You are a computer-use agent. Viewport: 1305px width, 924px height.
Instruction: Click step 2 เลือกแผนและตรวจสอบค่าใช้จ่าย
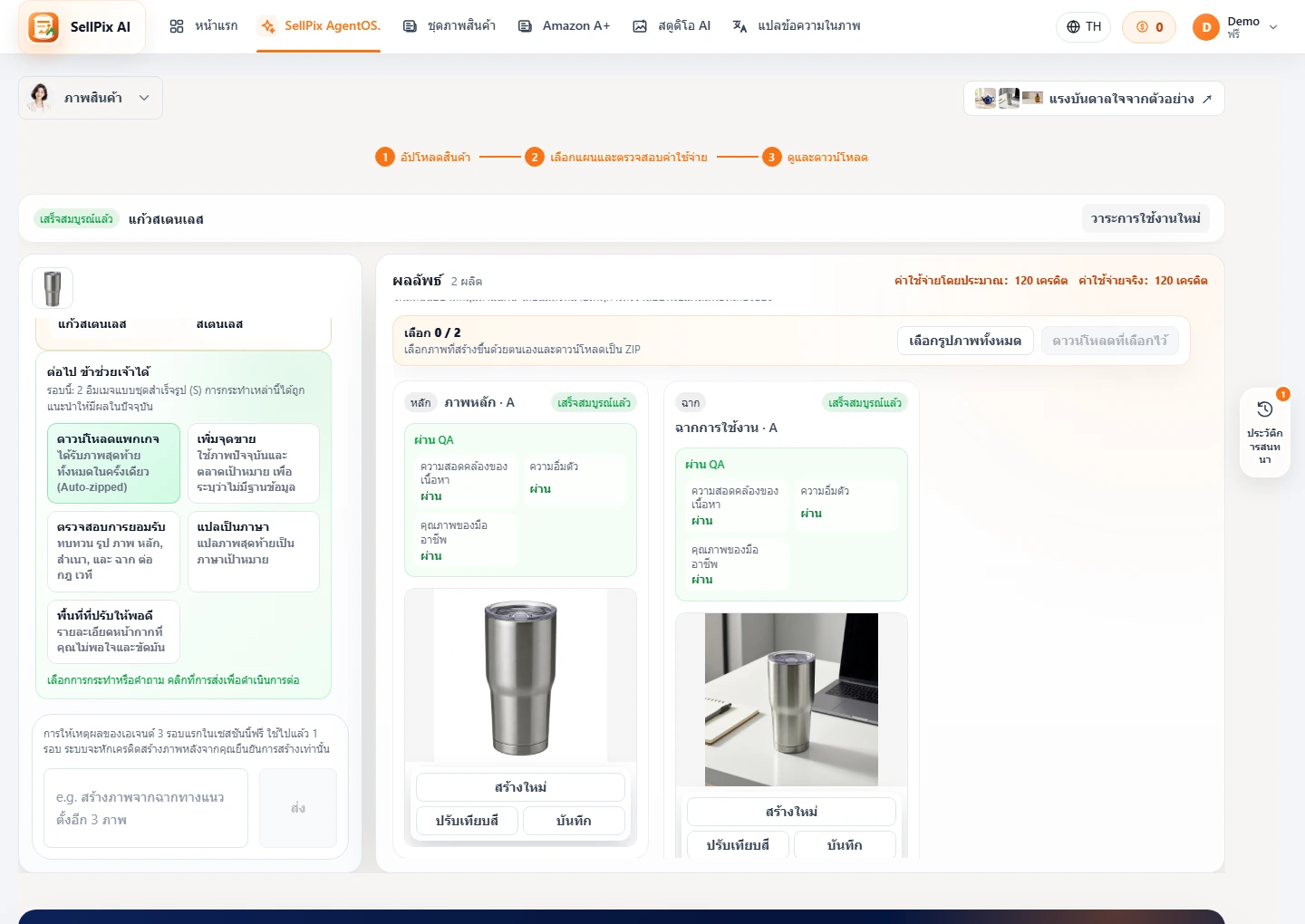click(616, 158)
